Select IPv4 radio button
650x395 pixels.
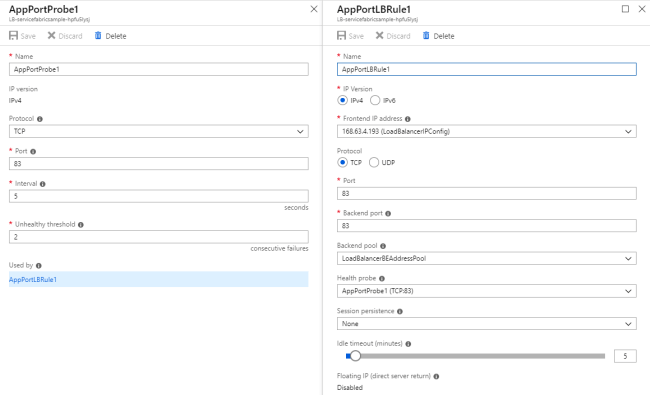point(342,100)
